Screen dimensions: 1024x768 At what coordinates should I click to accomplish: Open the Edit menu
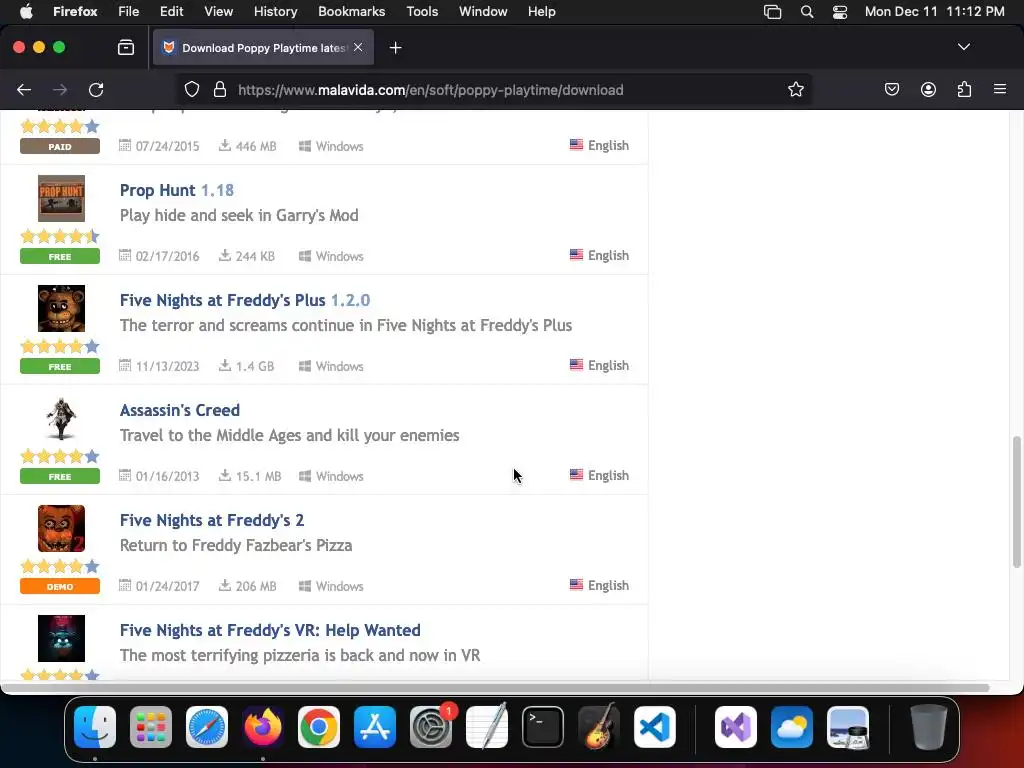click(x=171, y=11)
